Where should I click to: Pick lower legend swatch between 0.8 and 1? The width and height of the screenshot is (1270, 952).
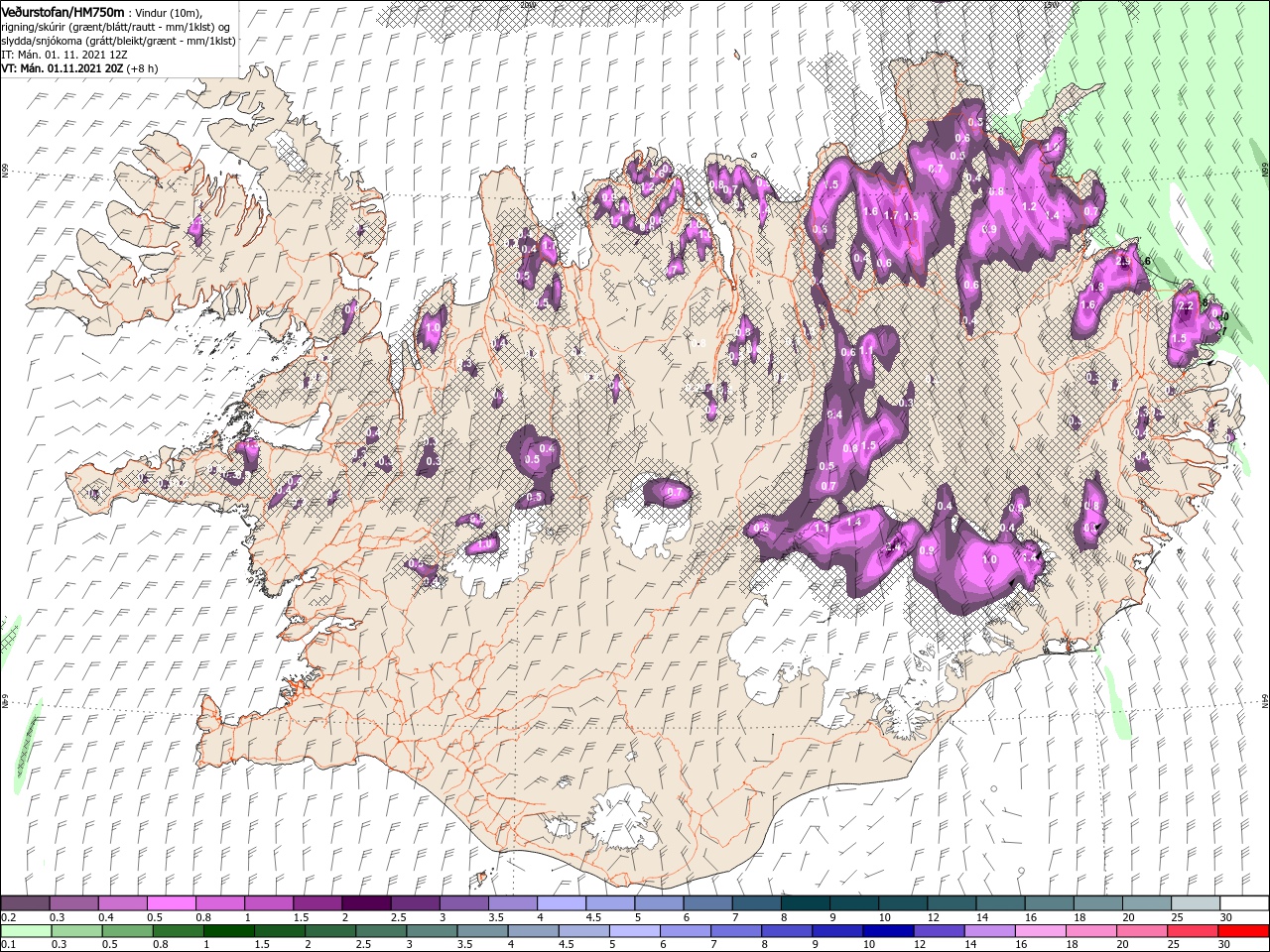click(179, 931)
